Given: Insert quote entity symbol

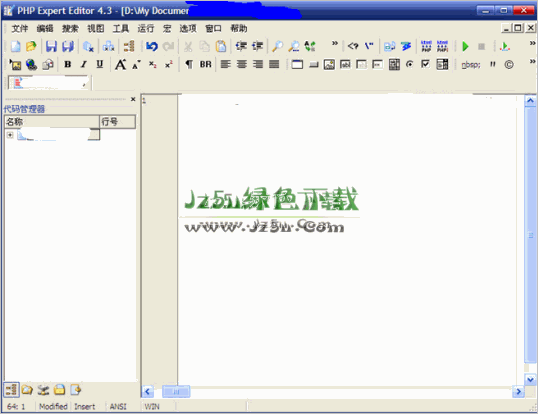Looking at the screenshot, I should (x=493, y=64).
